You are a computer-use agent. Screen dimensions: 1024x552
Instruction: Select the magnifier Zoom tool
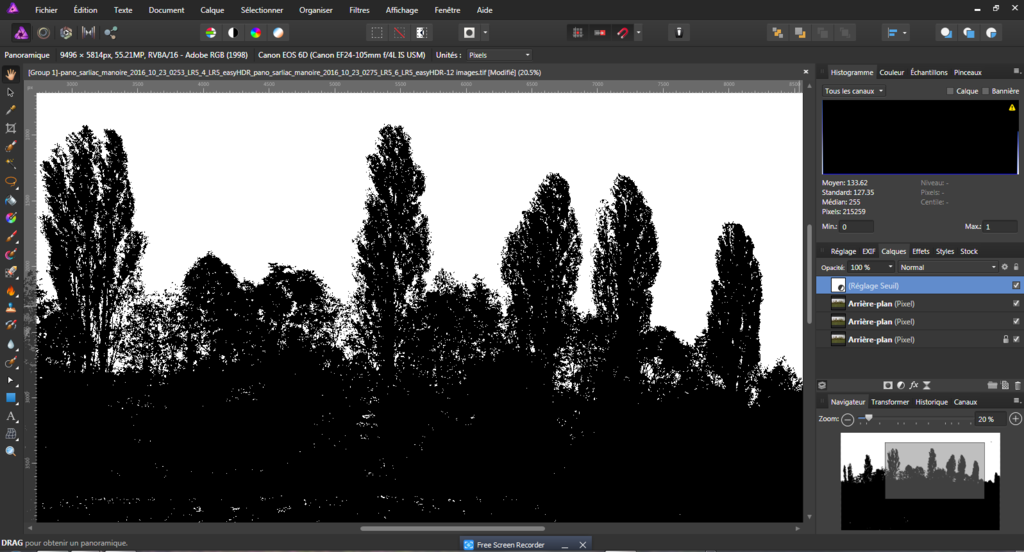point(10,451)
